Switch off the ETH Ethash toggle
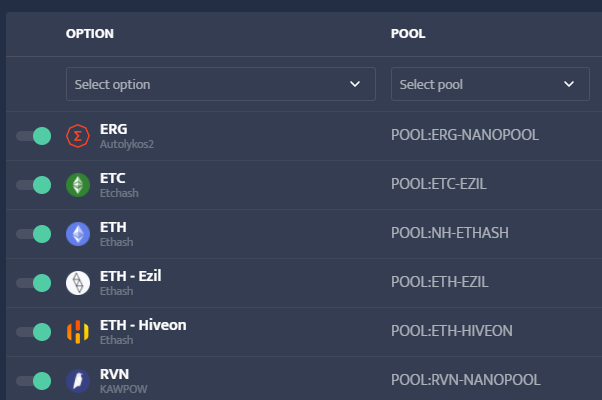602x400 pixels. [33, 234]
